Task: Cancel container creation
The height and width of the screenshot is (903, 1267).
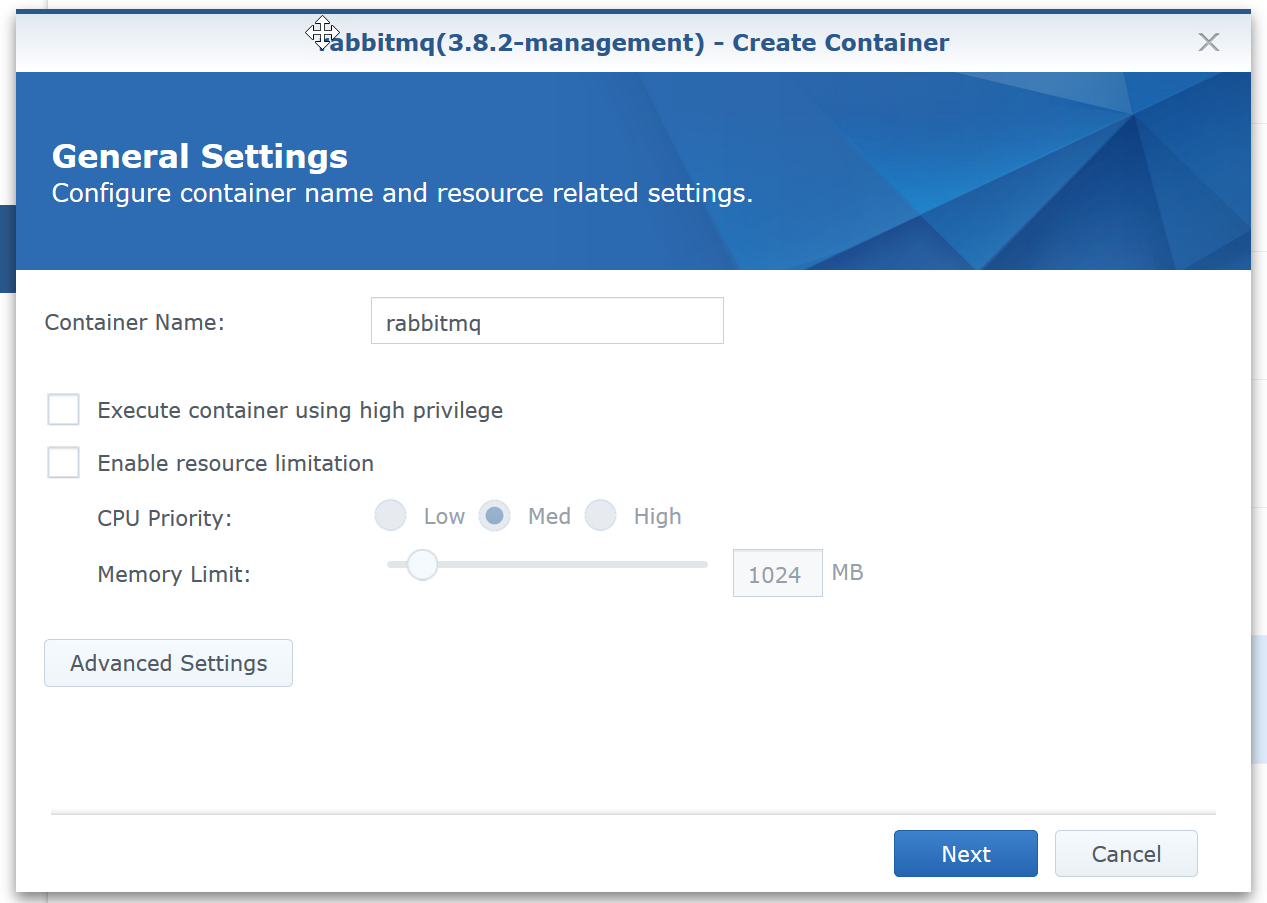Action: (1125, 854)
